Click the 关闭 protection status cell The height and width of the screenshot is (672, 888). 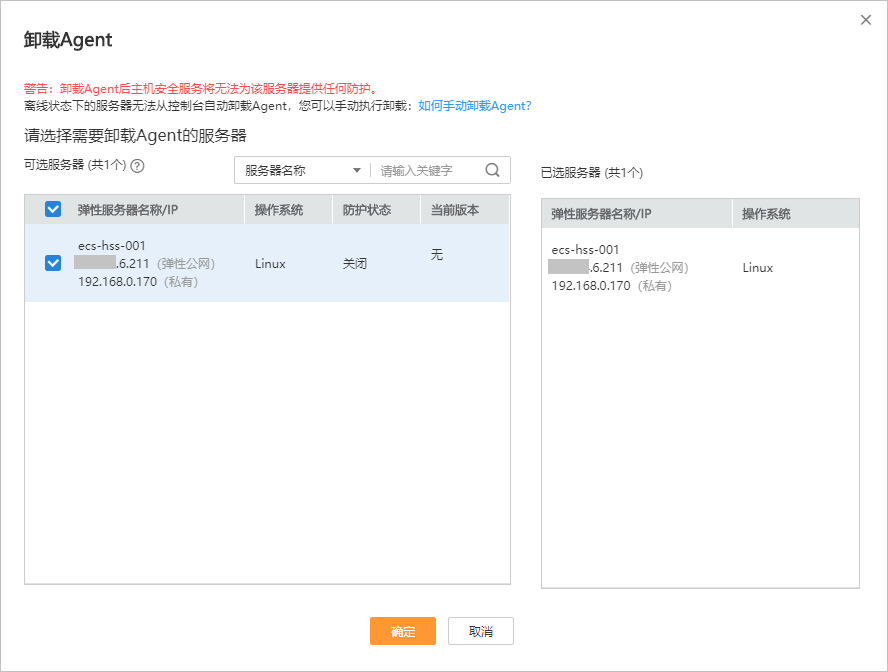coord(355,264)
